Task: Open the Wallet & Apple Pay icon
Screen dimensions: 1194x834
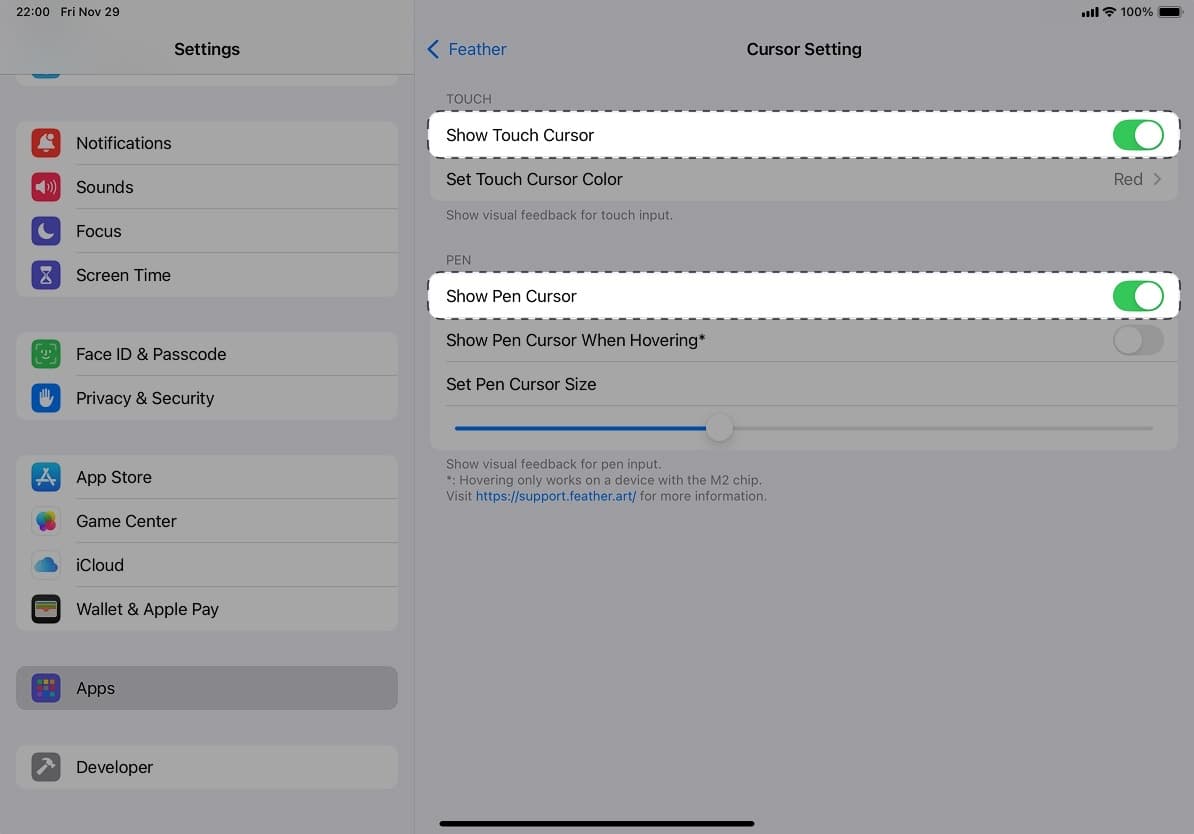Action: coord(46,609)
